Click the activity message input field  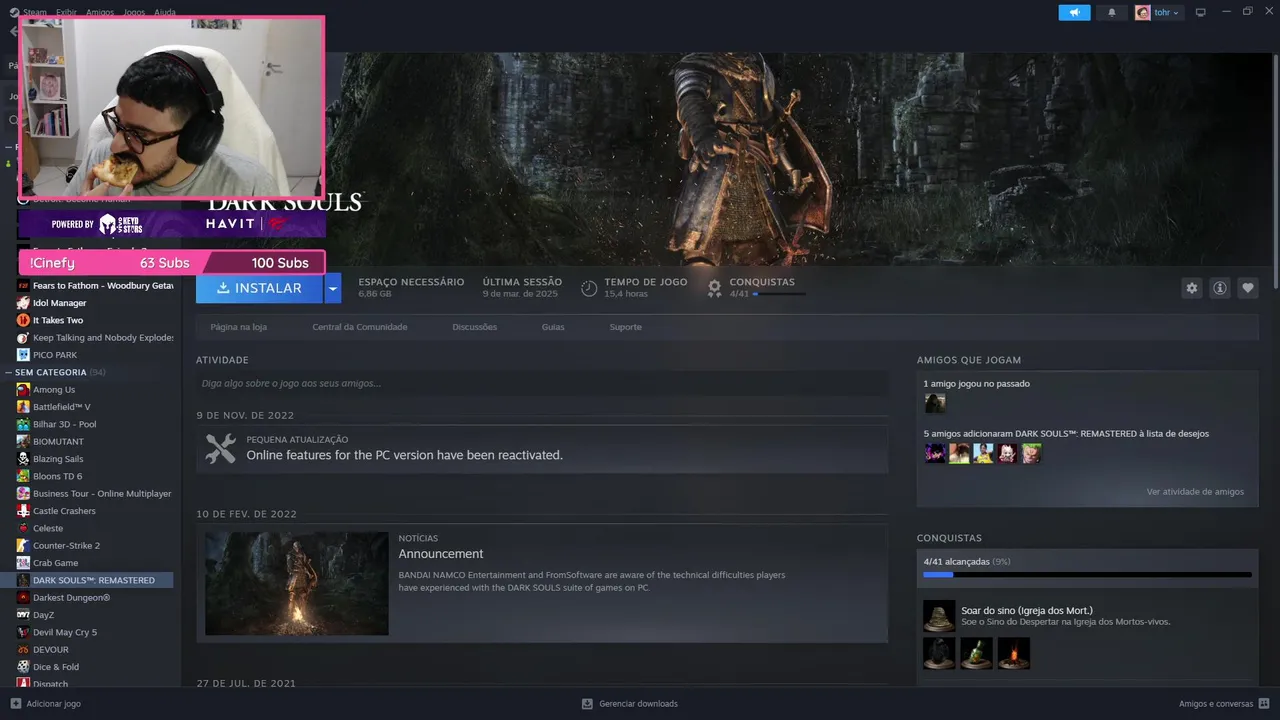542,383
